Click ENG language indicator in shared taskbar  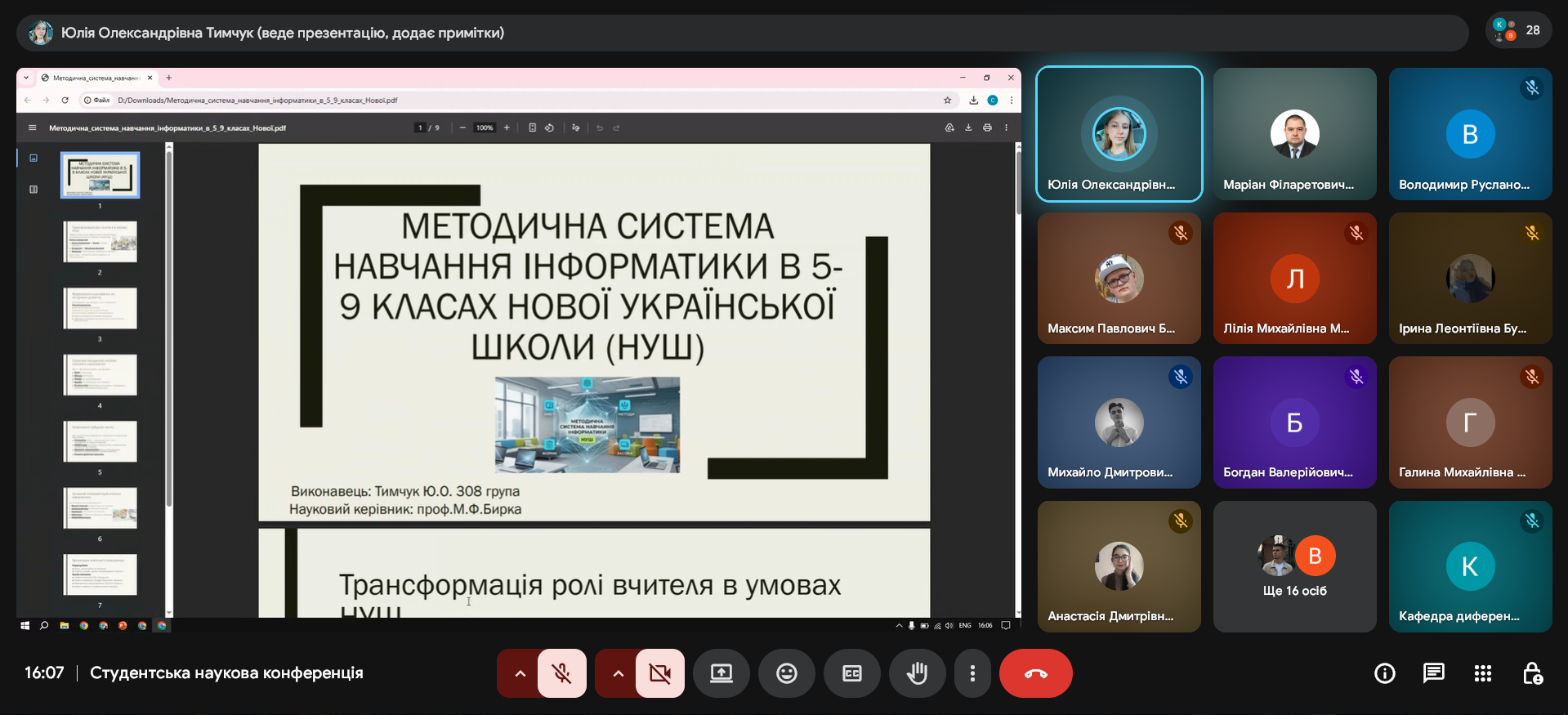[x=965, y=625]
